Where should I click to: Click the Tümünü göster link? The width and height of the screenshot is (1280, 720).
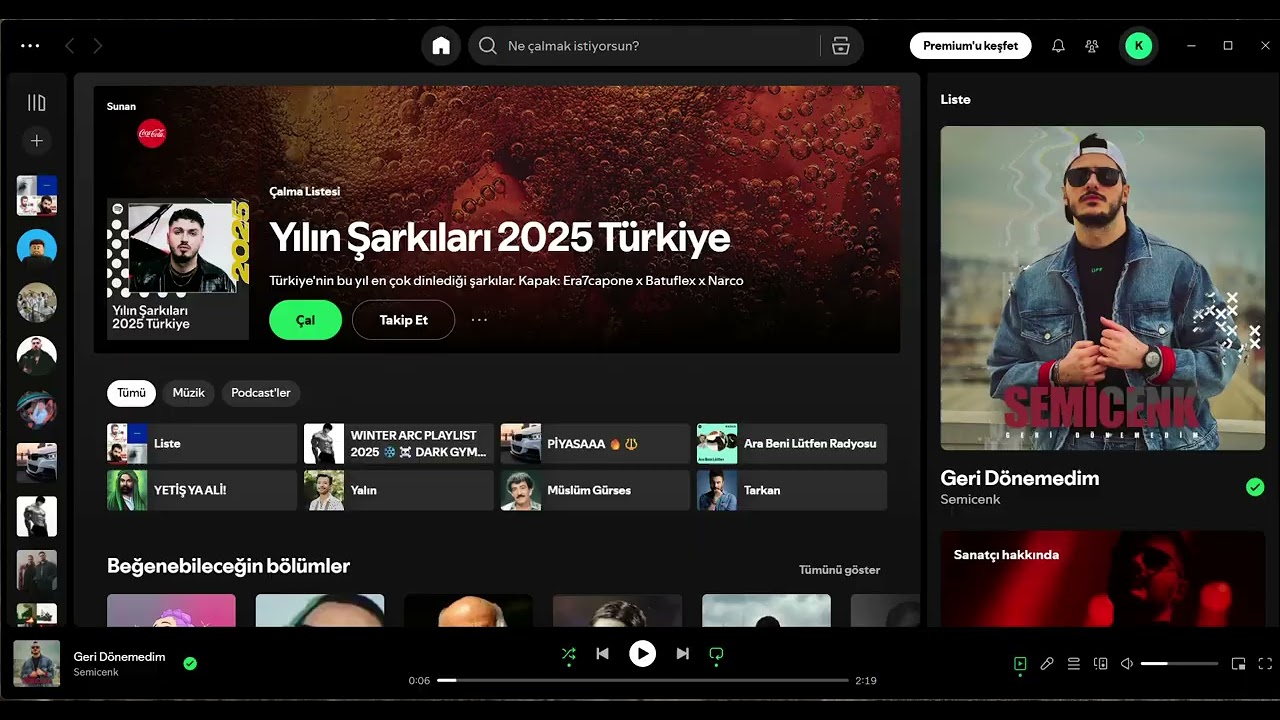pyautogui.click(x=839, y=570)
